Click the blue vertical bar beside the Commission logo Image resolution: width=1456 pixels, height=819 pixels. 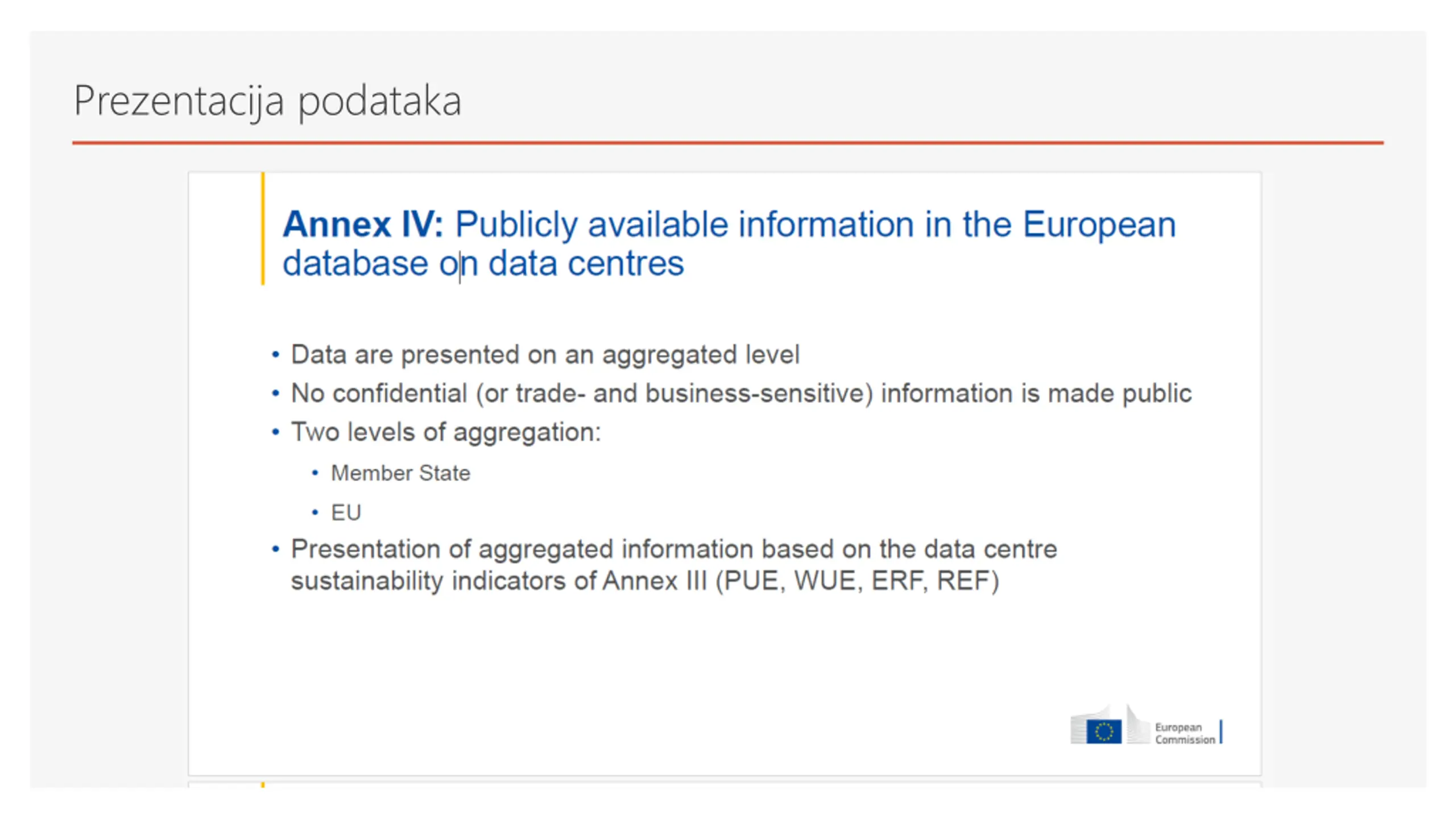(1221, 731)
